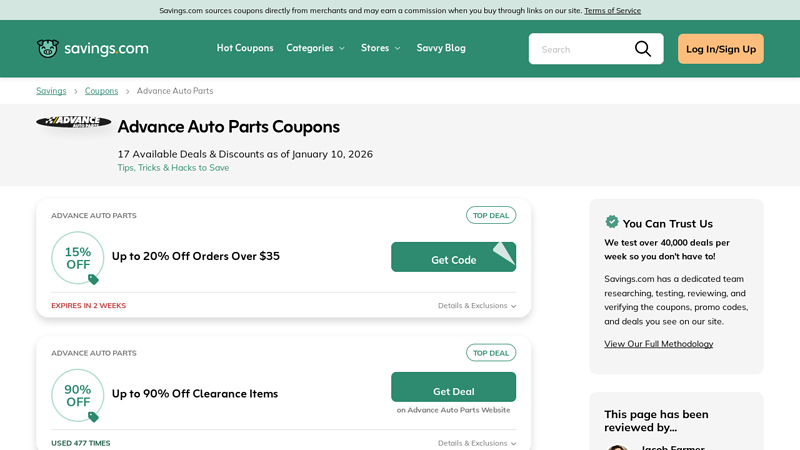The image size is (800, 450).
Task: Click the search magnifier icon
Action: [643, 49]
